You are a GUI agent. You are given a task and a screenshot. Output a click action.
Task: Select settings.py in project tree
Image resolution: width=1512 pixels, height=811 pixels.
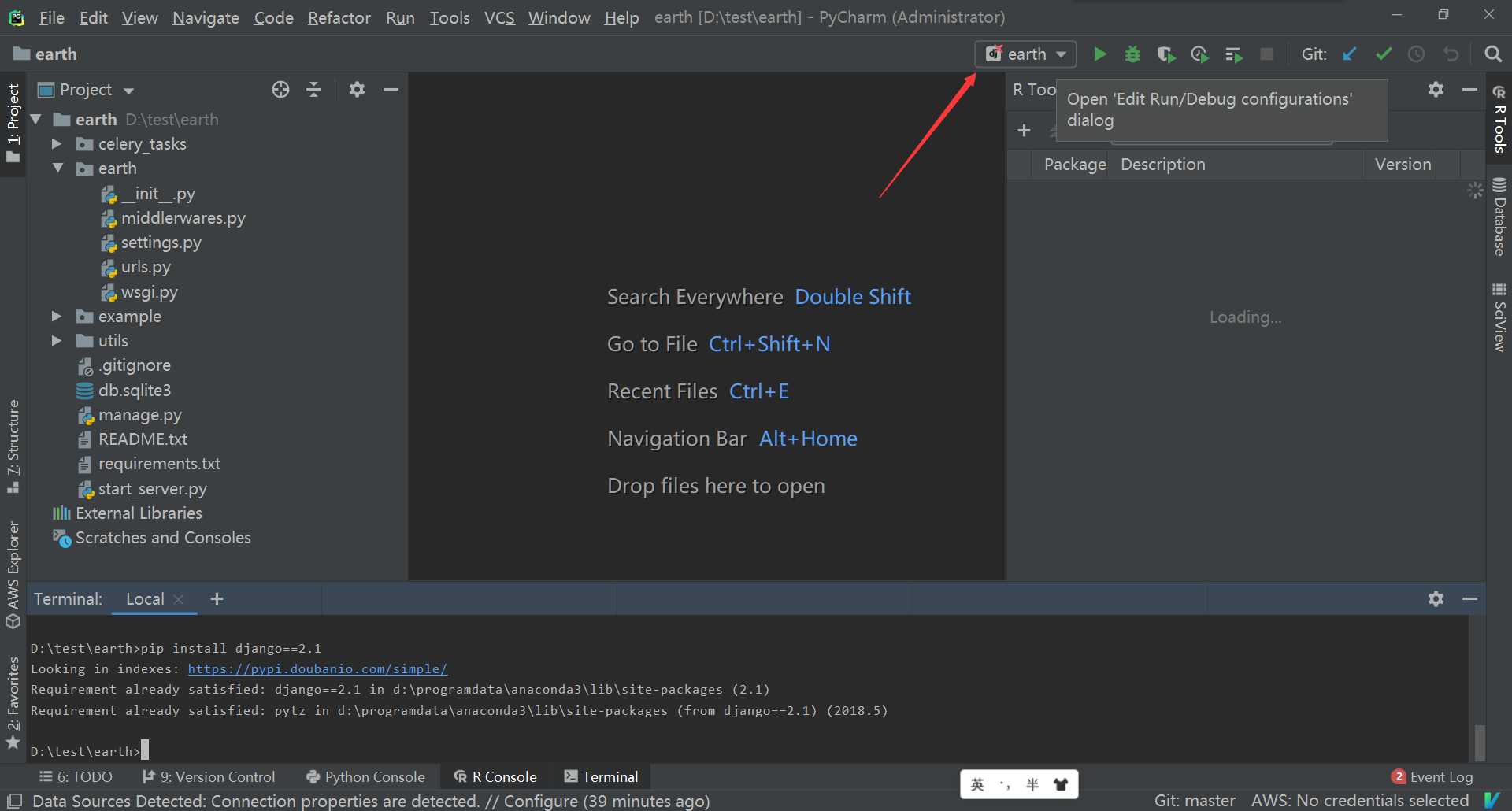tap(161, 243)
